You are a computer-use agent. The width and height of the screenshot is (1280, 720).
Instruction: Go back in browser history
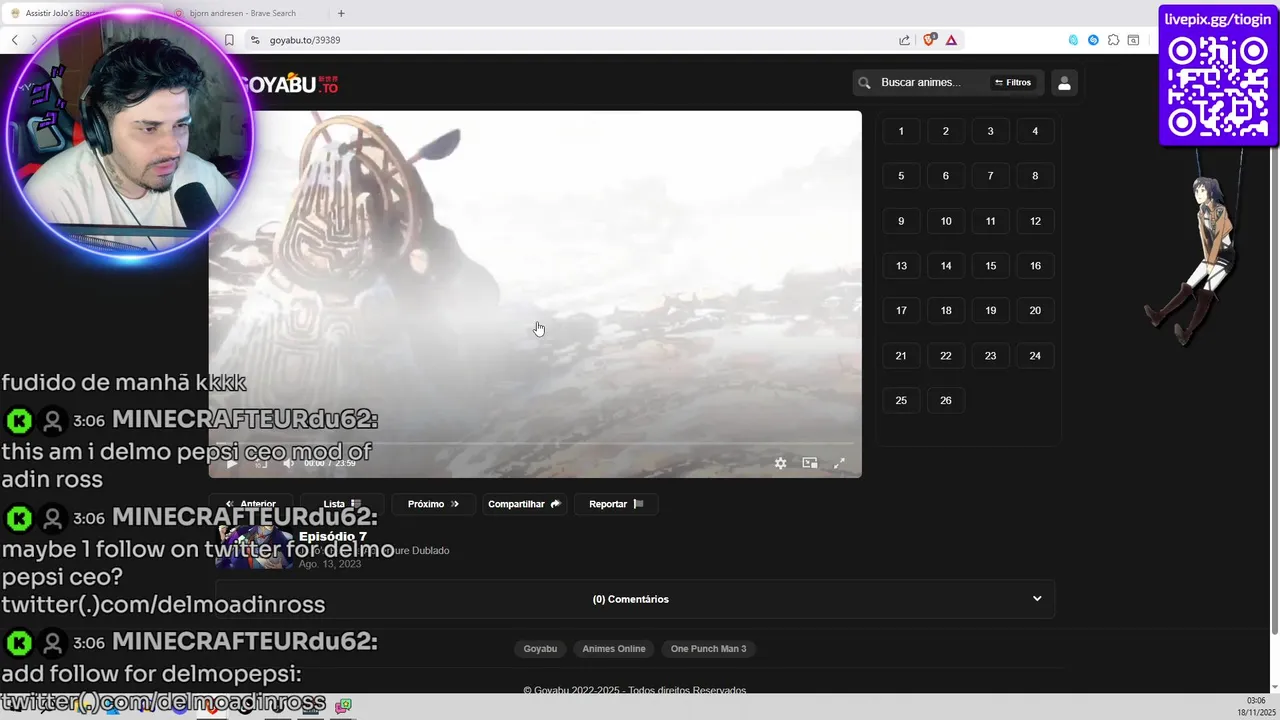tap(14, 40)
